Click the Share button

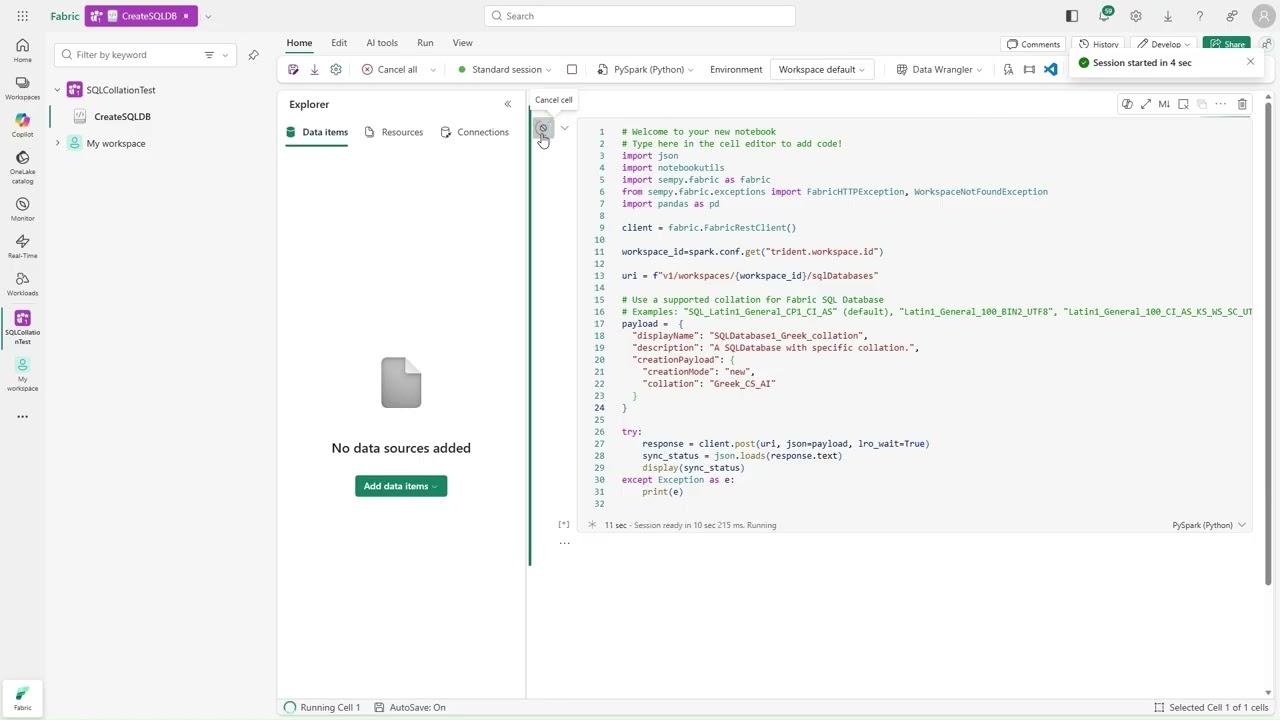1226,44
